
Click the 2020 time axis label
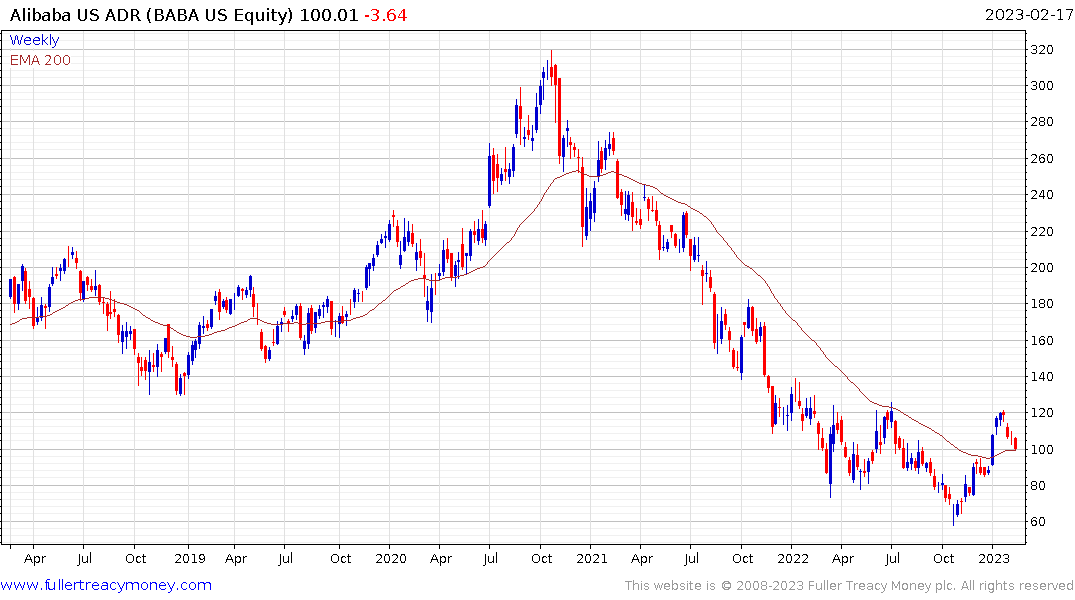click(x=391, y=558)
